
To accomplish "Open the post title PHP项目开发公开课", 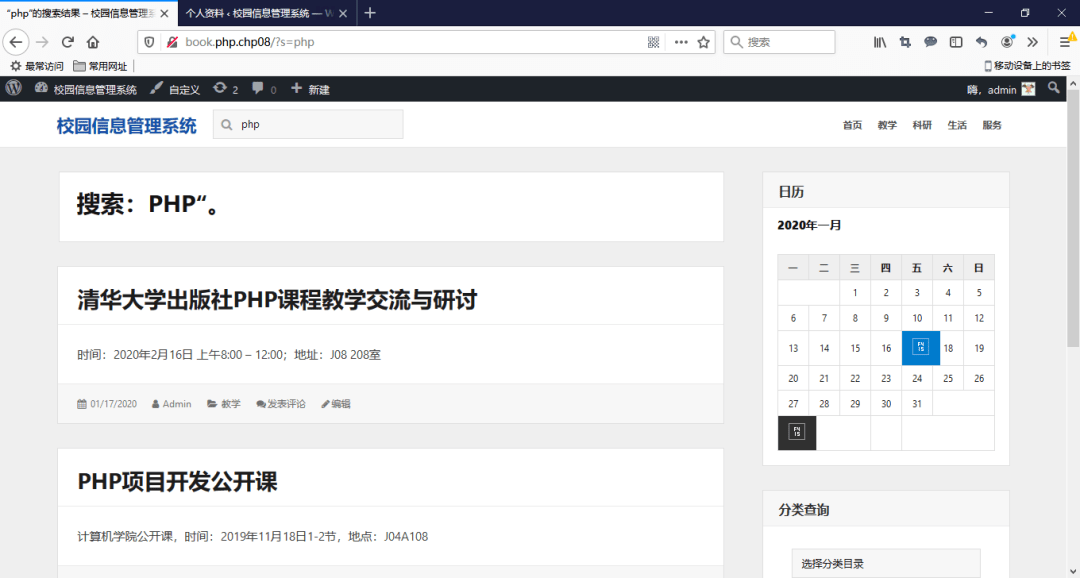I will 180,478.
